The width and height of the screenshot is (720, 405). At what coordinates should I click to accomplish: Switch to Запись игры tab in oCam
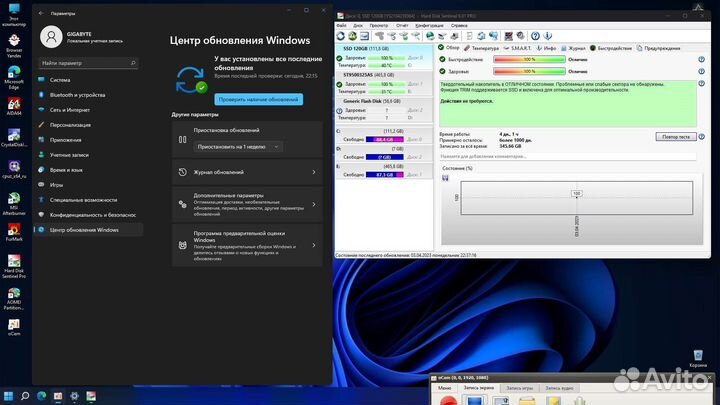519,388
